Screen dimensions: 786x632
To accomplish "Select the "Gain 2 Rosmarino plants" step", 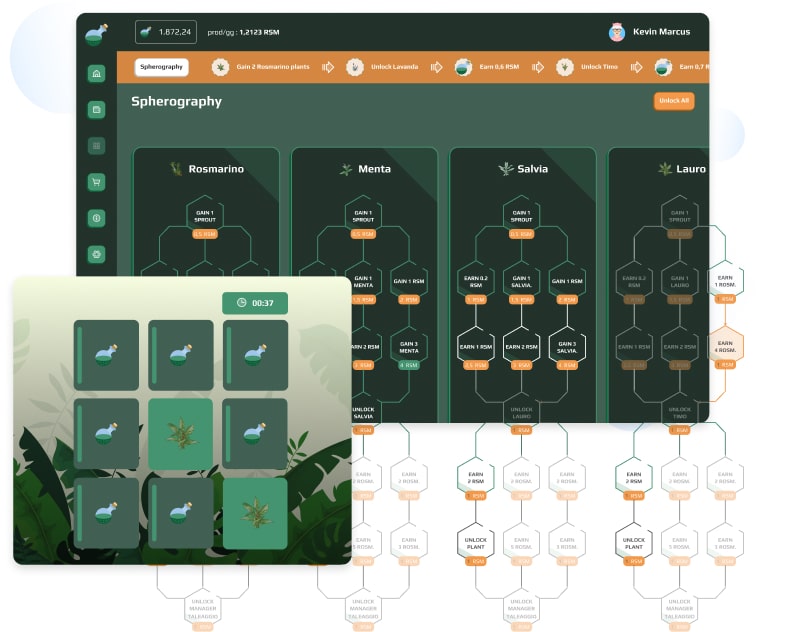I will pos(259,67).
